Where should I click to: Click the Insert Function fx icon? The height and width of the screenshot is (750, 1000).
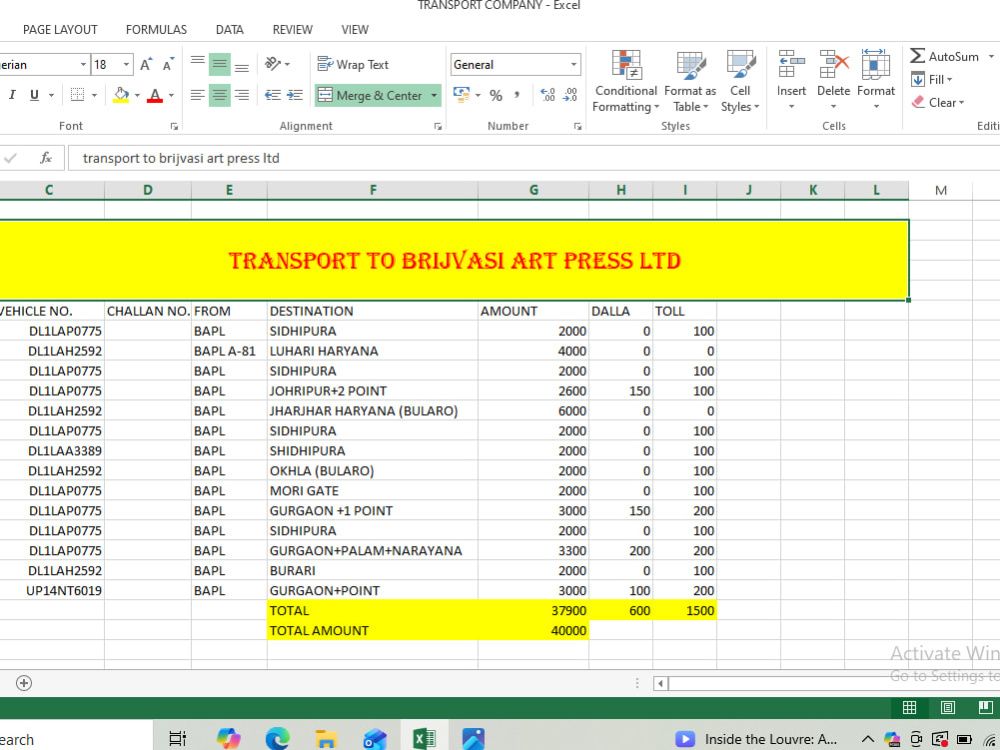[x=45, y=158]
